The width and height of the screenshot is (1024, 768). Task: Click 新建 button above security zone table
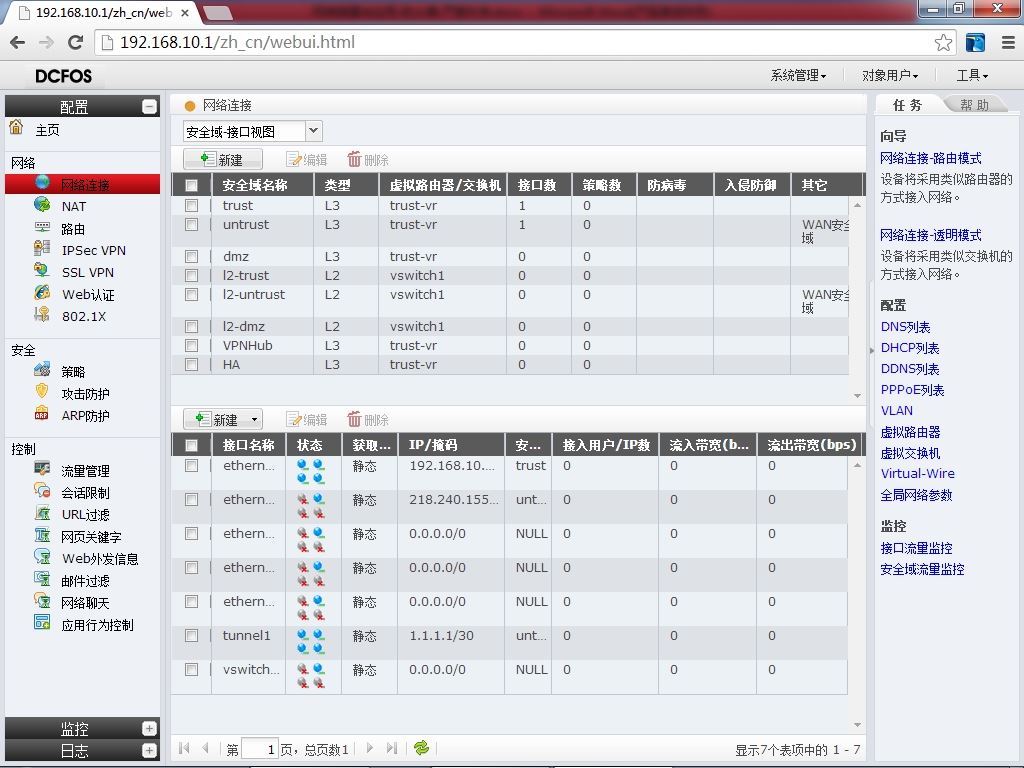(x=223, y=159)
